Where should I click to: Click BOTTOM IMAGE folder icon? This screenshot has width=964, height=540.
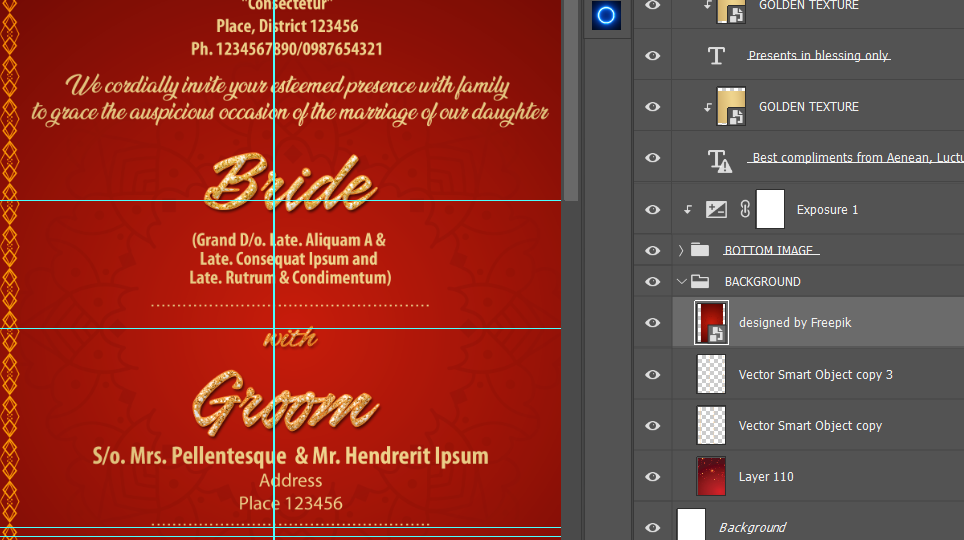pyautogui.click(x=700, y=250)
